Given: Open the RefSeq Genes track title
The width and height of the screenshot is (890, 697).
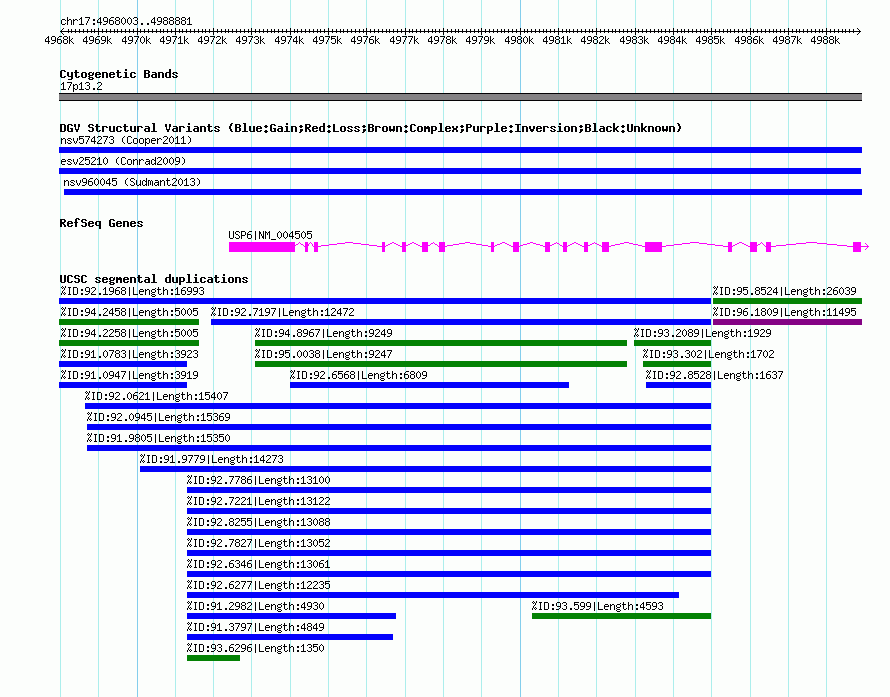Looking at the screenshot, I should [101, 223].
